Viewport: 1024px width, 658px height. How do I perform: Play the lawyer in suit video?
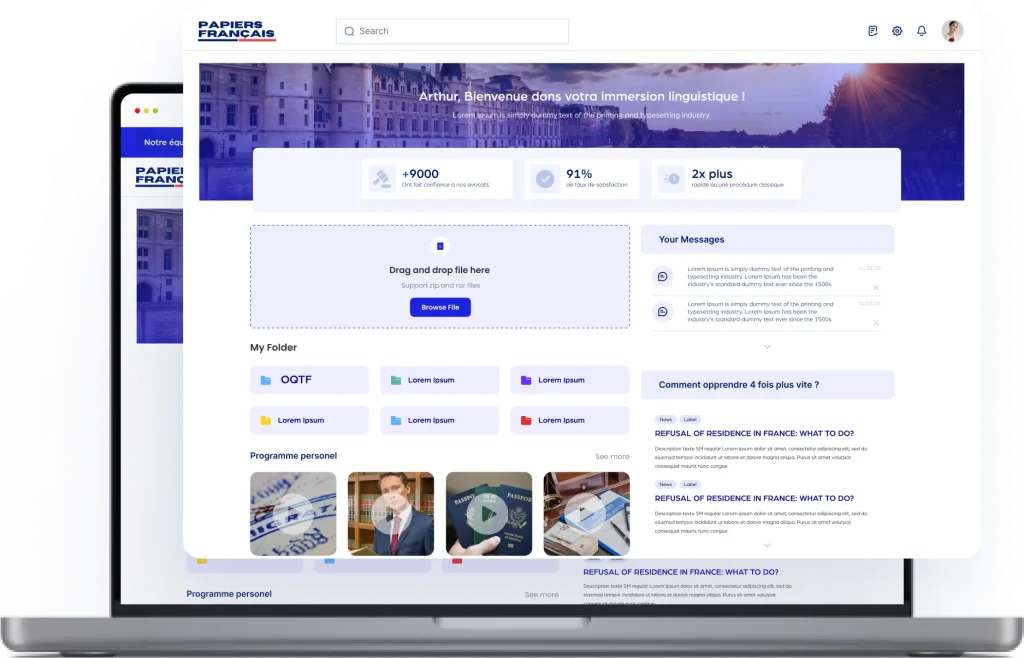point(391,514)
